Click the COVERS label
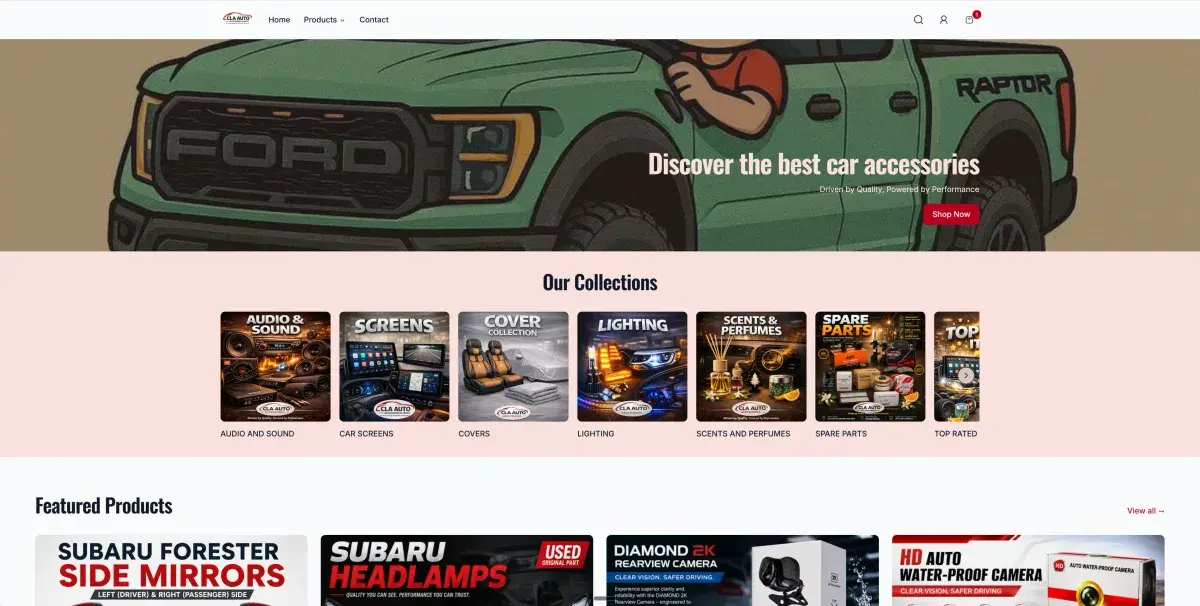Viewport: 1200px width, 606px height. pyautogui.click(x=474, y=434)
